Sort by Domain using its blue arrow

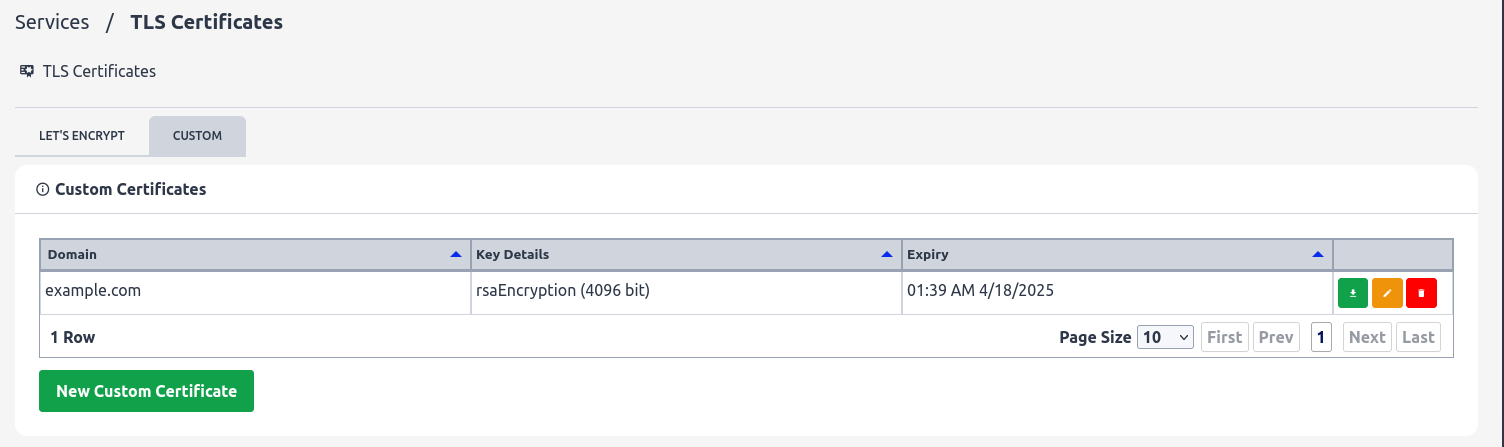456,255
